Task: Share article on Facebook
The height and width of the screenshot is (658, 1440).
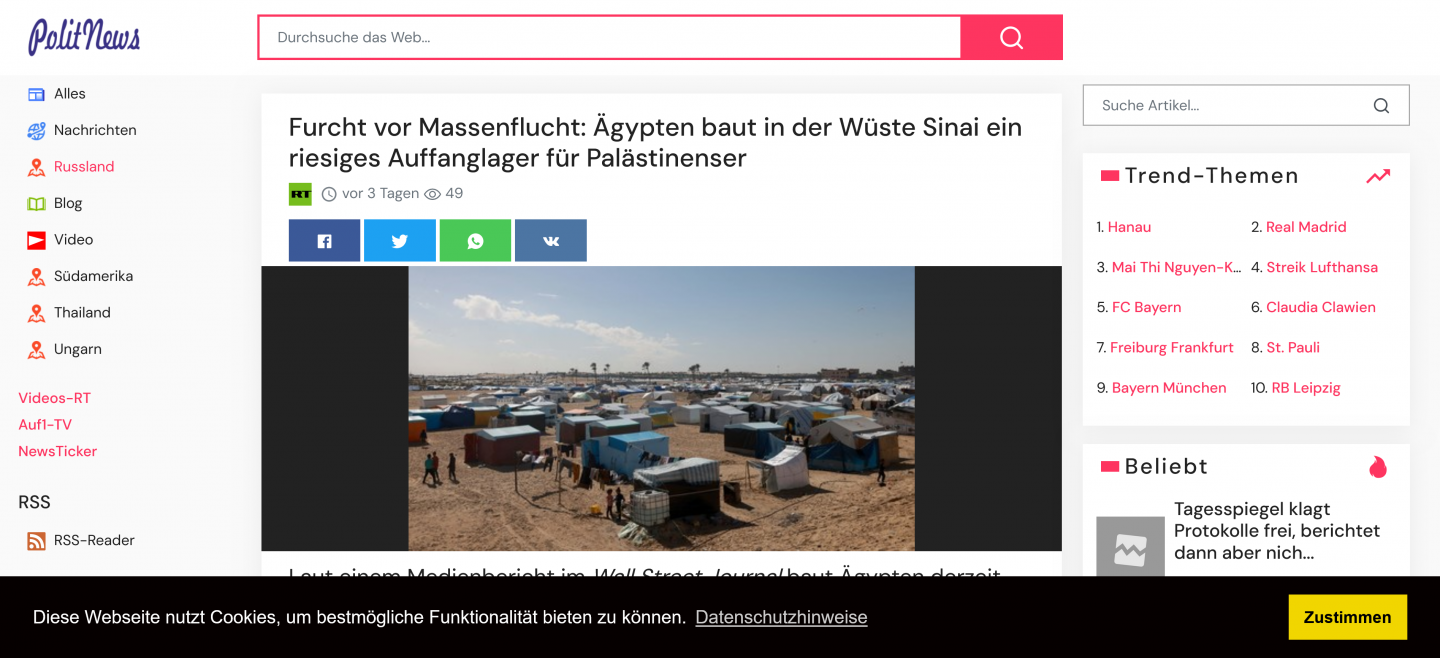Action: (x=324, y=241)
